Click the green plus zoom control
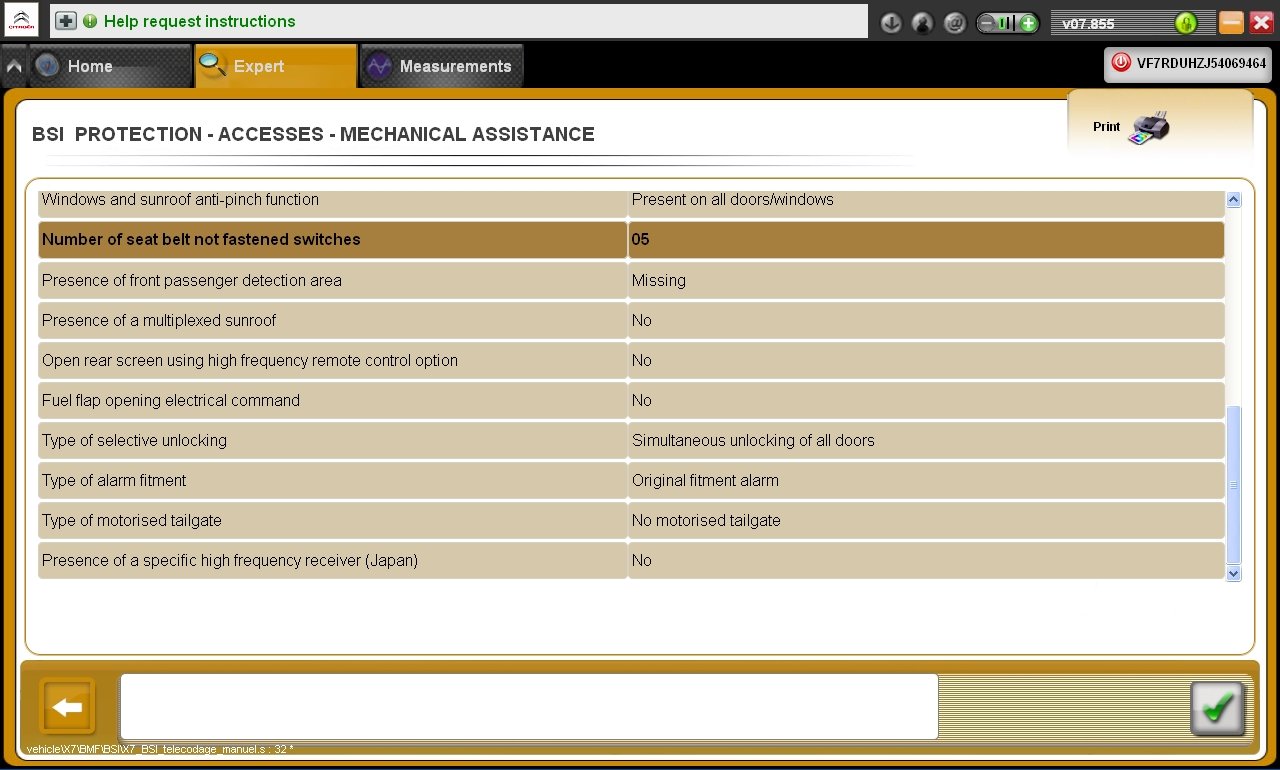Screen dimensions: 1280x770 (1028, 23)
